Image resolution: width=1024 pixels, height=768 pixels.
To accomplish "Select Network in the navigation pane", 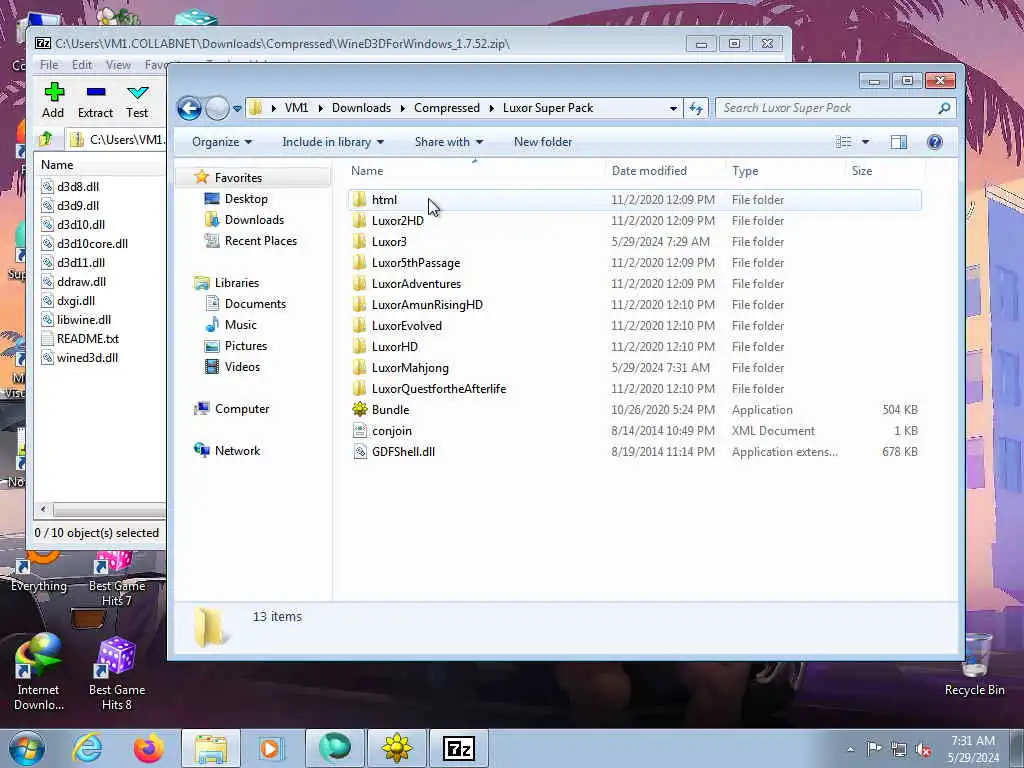I will [x=237, y=451].
